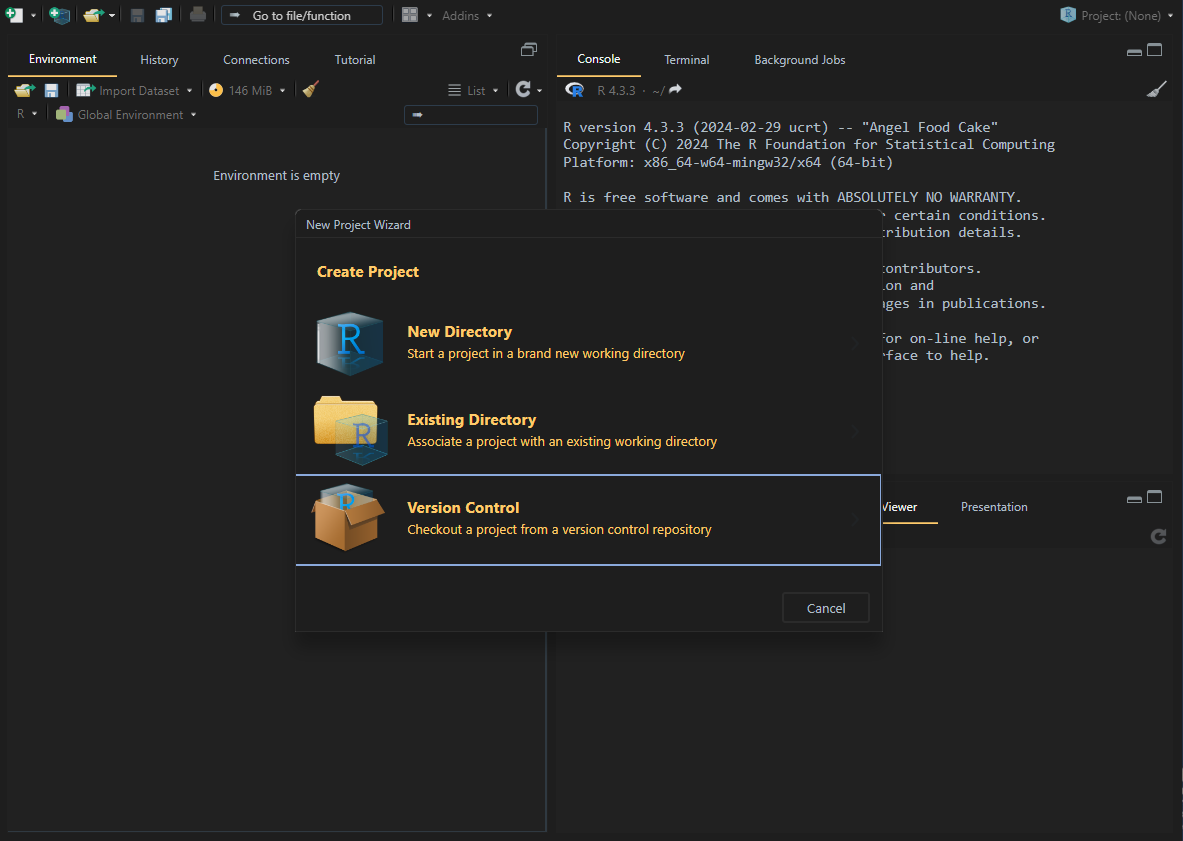Click the Global Environment selector
The height and width of the screenshot is (841, 1183).
pos(126,115)
